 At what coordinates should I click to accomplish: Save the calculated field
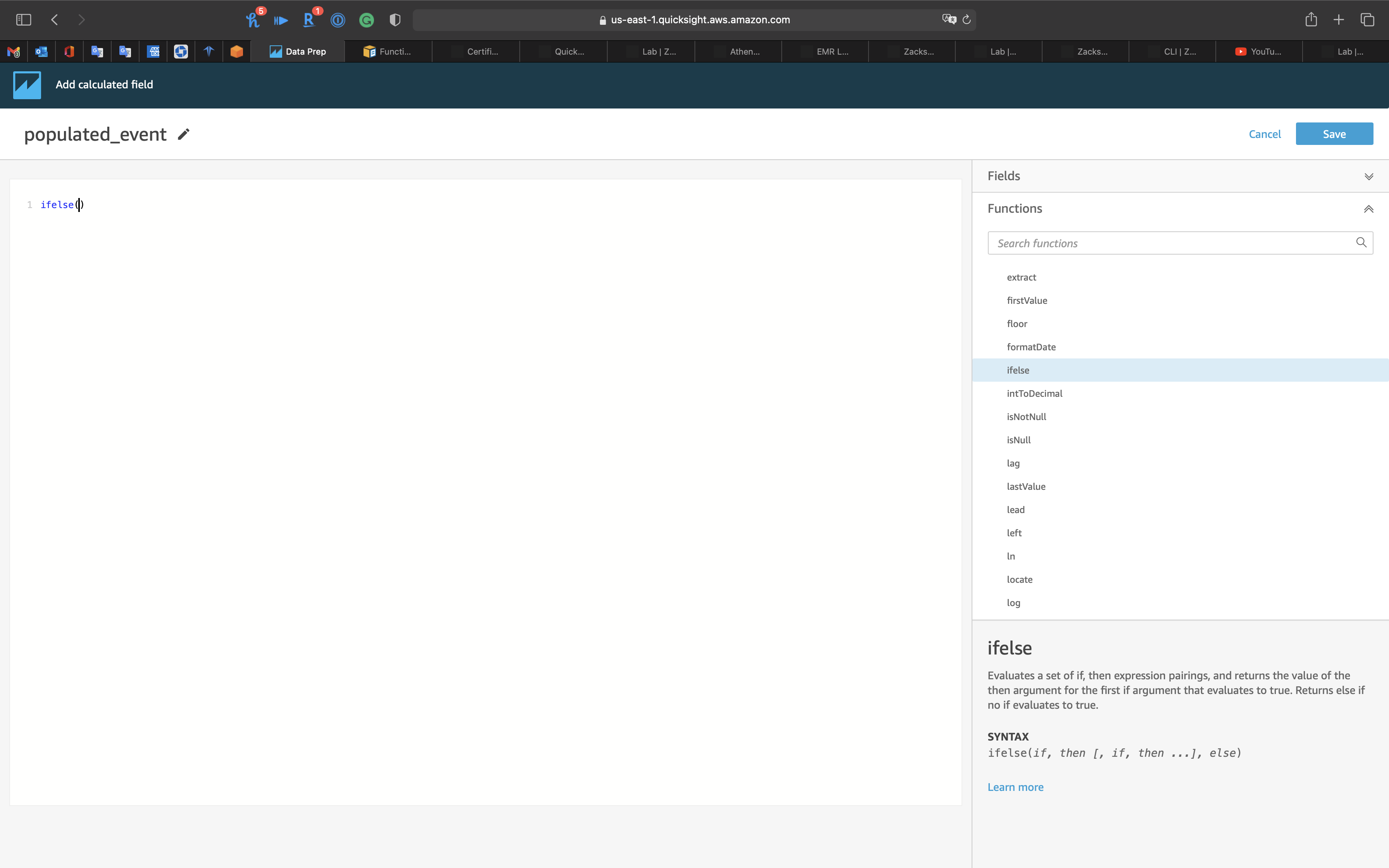[x=1334, y=134]
